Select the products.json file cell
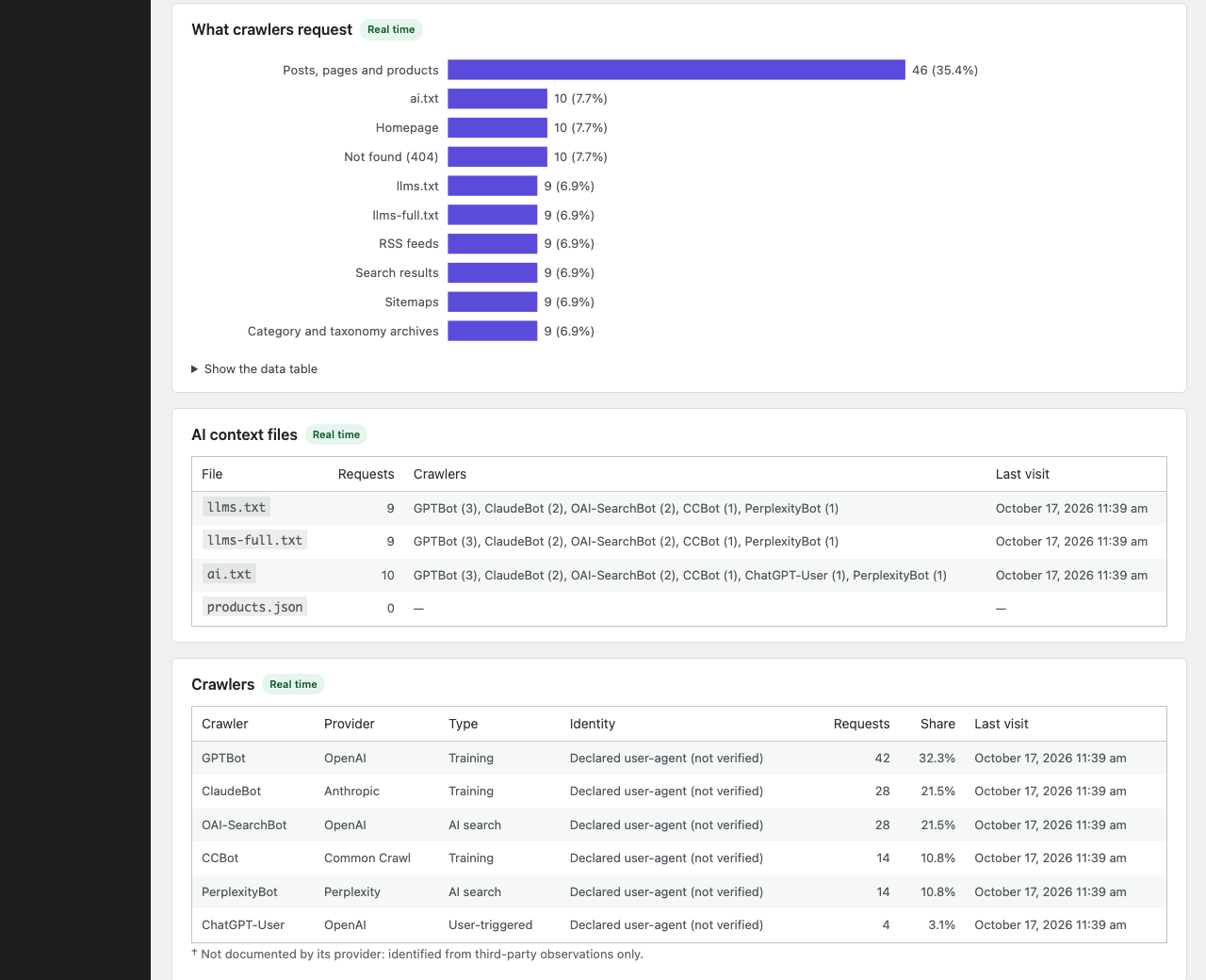The image size is (1206, 980). click(x=254, y=607)
